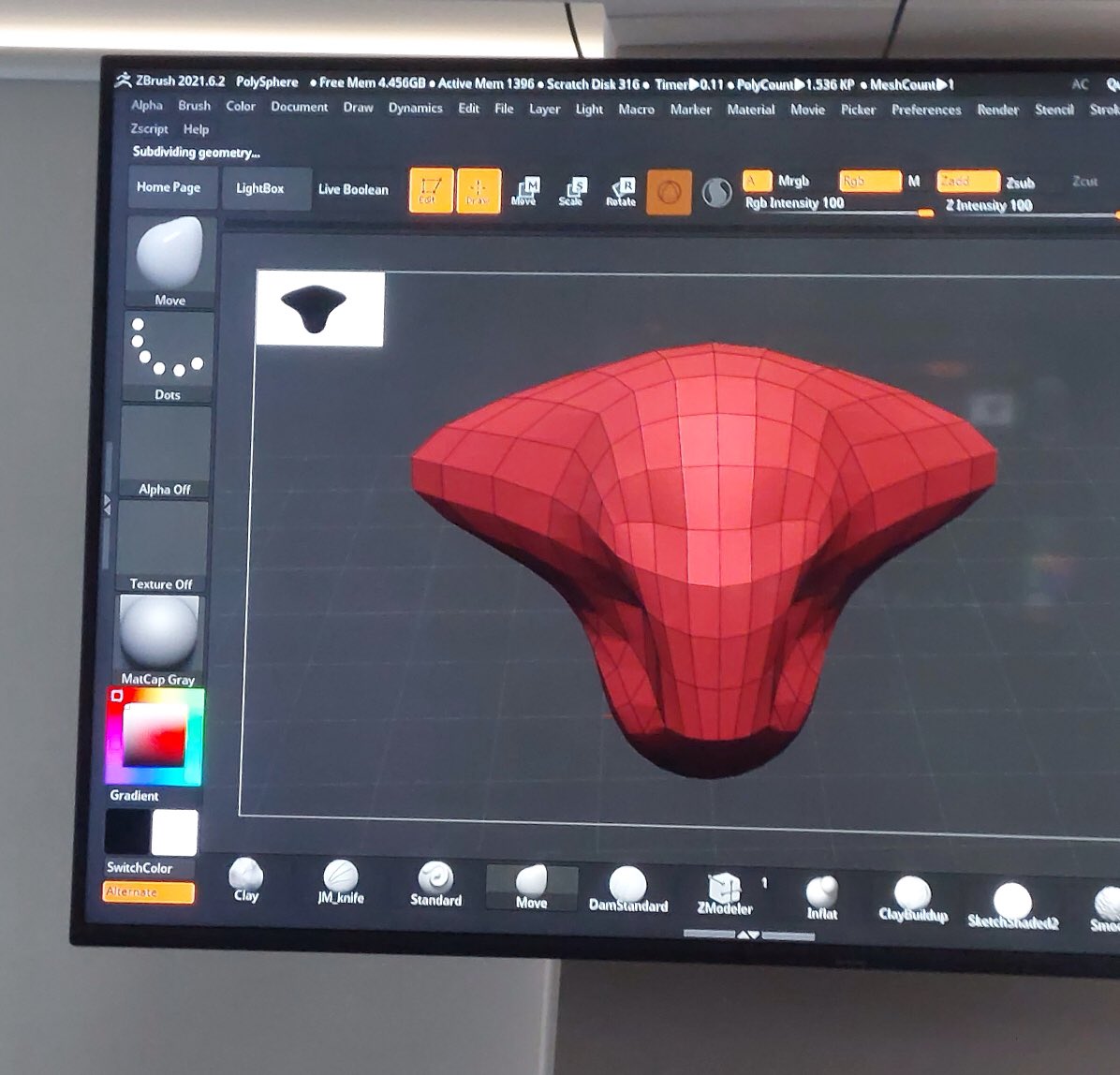This screenshot has height=1075, width=1120.
Task: Select the Standard brush
Action: pyautogui.click(x=435, y=884)
